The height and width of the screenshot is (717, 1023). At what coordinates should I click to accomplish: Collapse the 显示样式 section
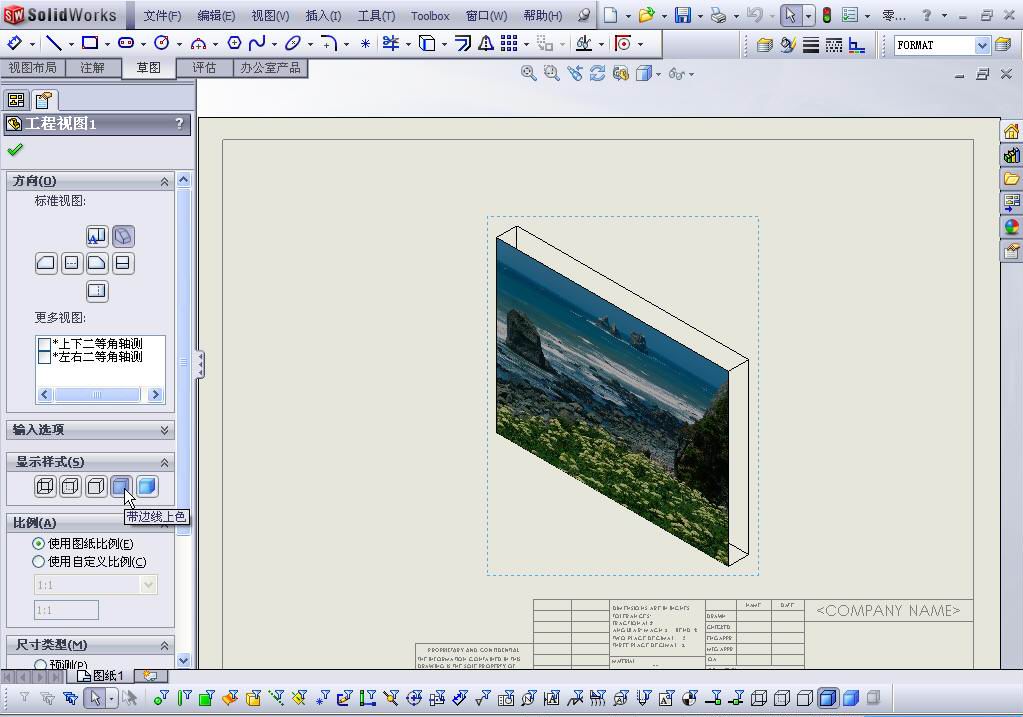tap(164, 463)
